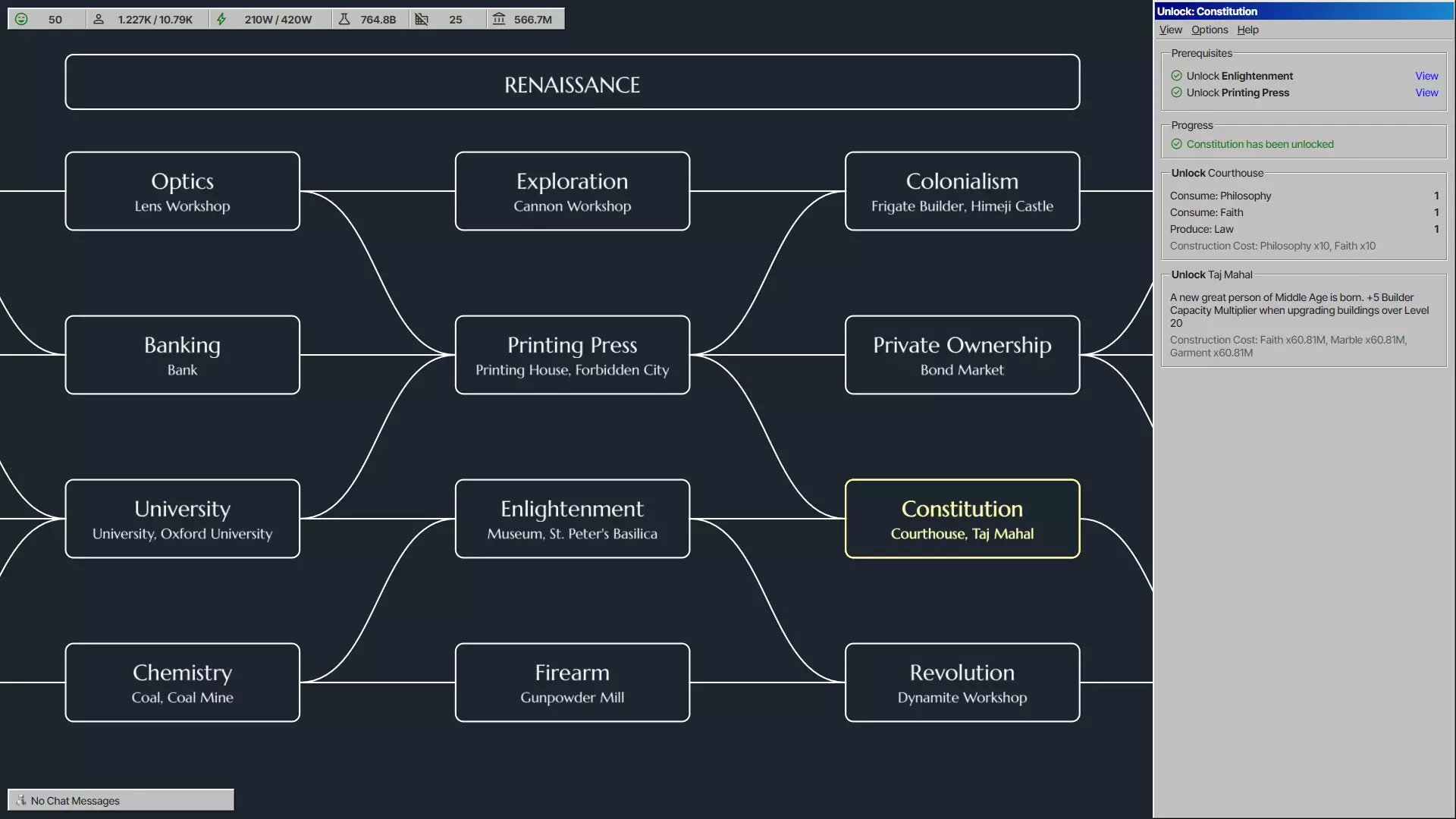Click the workers person icon
This screenshot has height=819, width=1456.
[x=99, y=19]
